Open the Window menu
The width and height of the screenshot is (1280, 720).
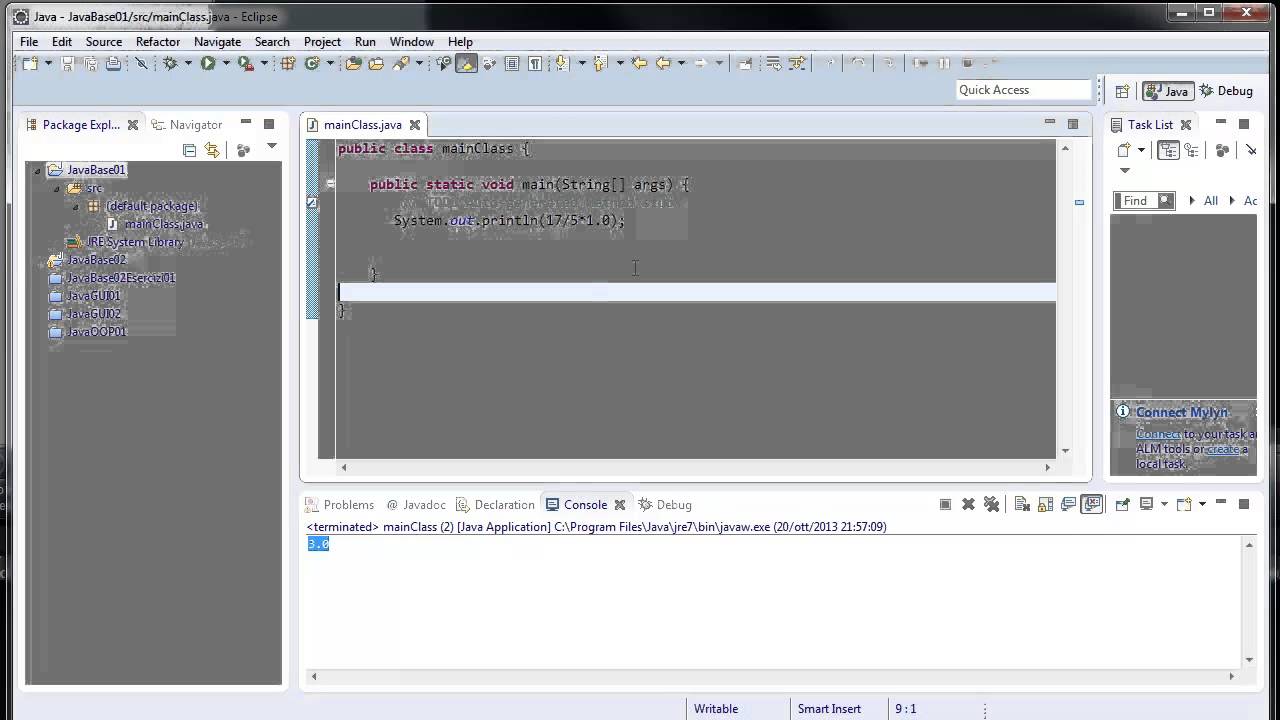(412, 42)
